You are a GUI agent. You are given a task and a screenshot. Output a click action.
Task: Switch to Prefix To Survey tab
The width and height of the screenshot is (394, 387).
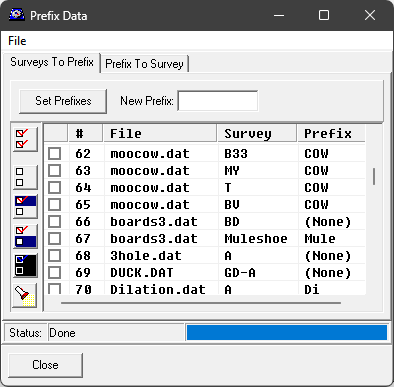144,64
